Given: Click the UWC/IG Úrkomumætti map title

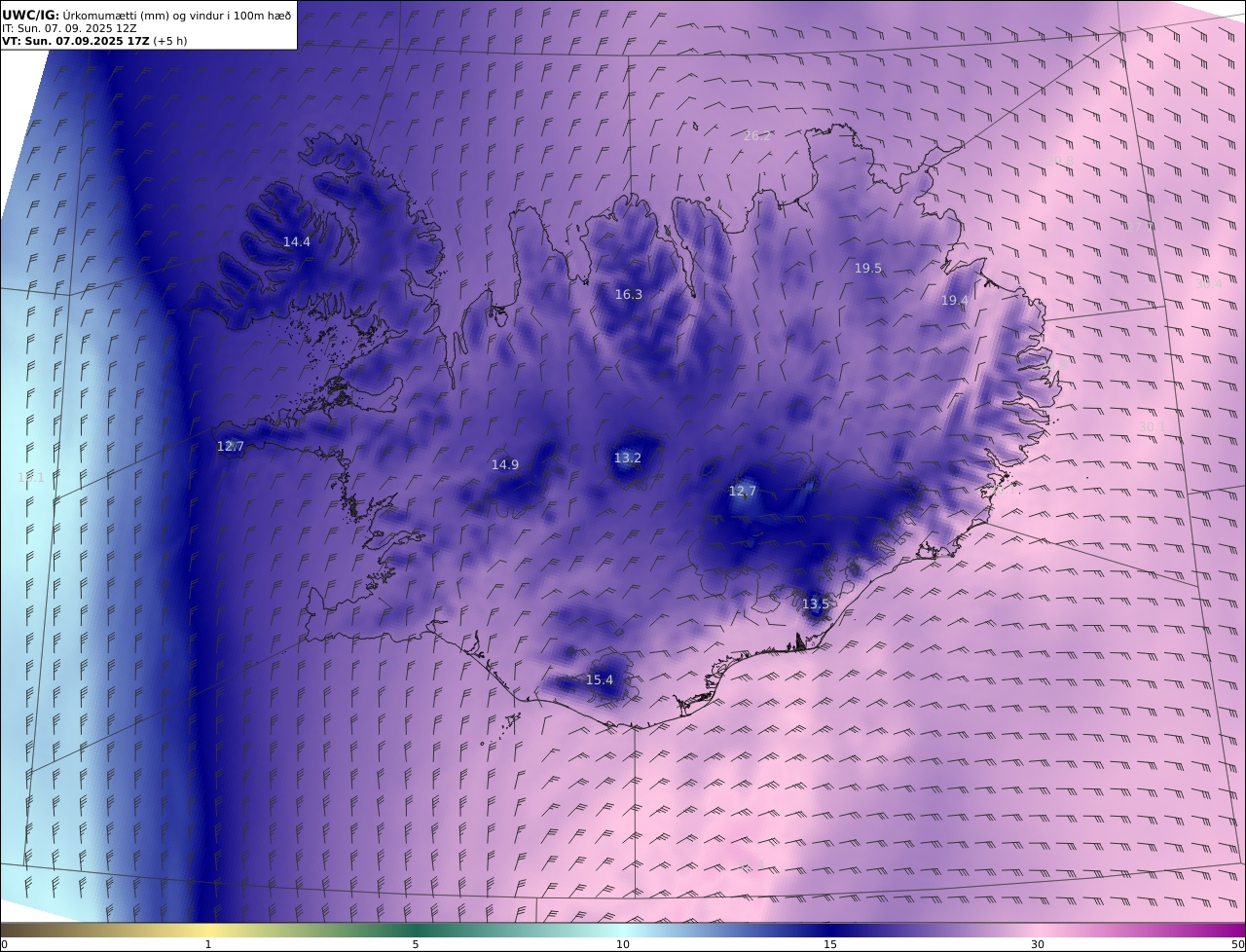Looking at the screenshot, I should tap(147, 15).
